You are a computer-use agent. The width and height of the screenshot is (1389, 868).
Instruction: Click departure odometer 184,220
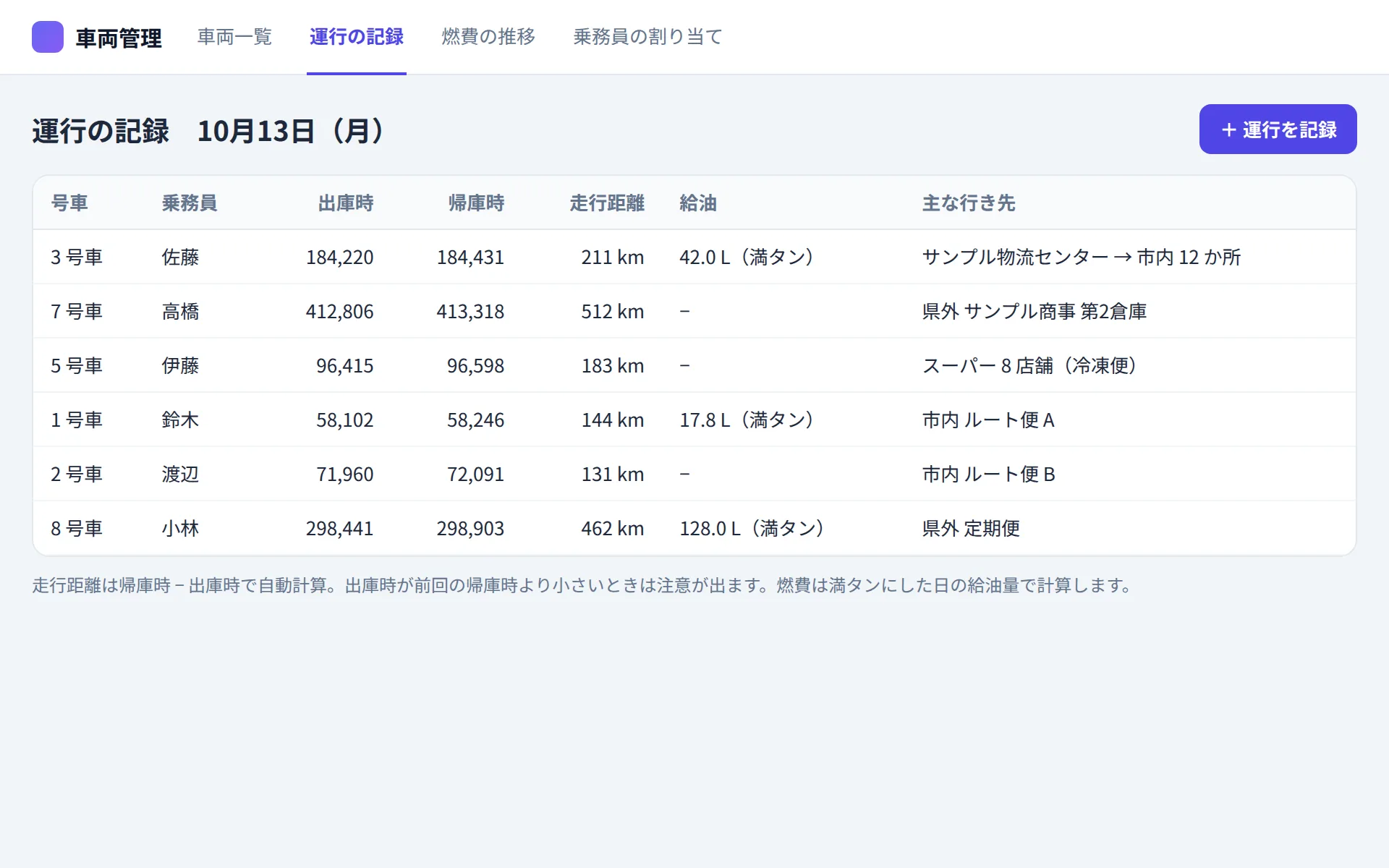[340, 258]
